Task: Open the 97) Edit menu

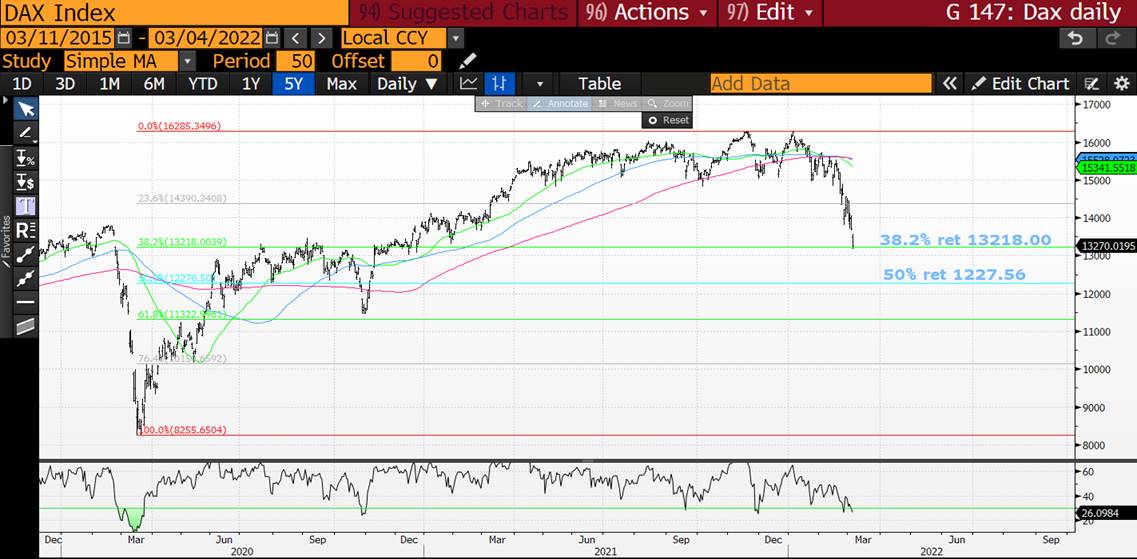Action: tap(770, 12)
